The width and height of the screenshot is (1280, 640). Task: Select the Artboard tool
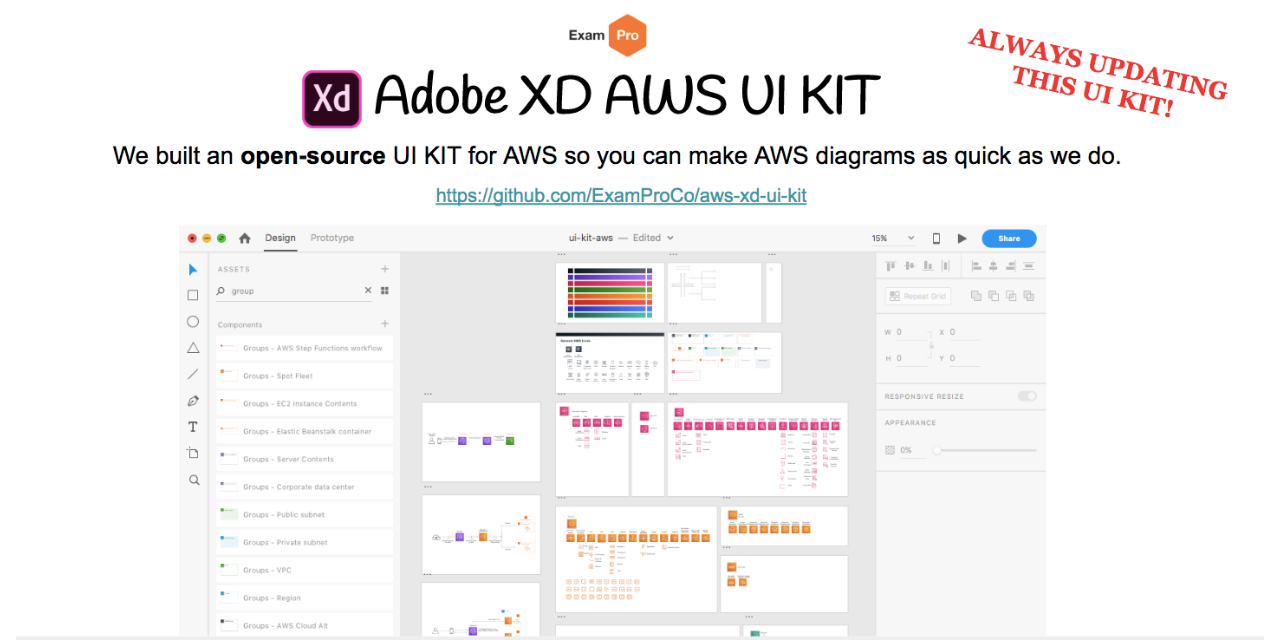tap(193, 452)
